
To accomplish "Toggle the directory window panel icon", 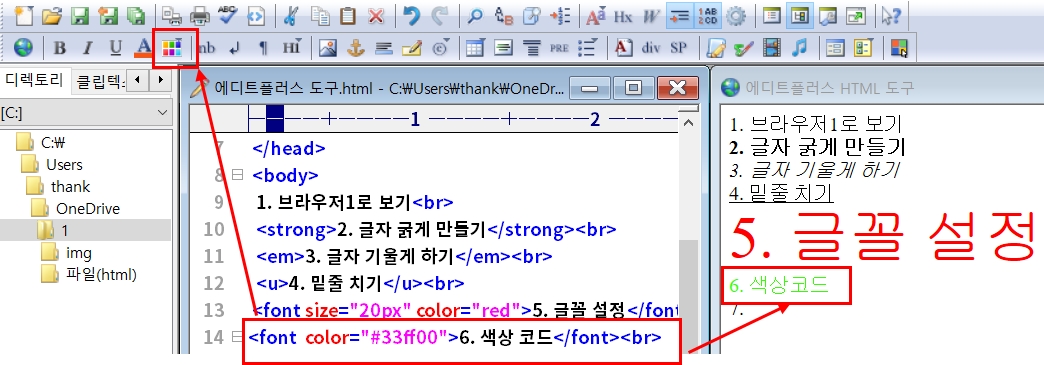I will pyautogui.click(x=772, y=16).
